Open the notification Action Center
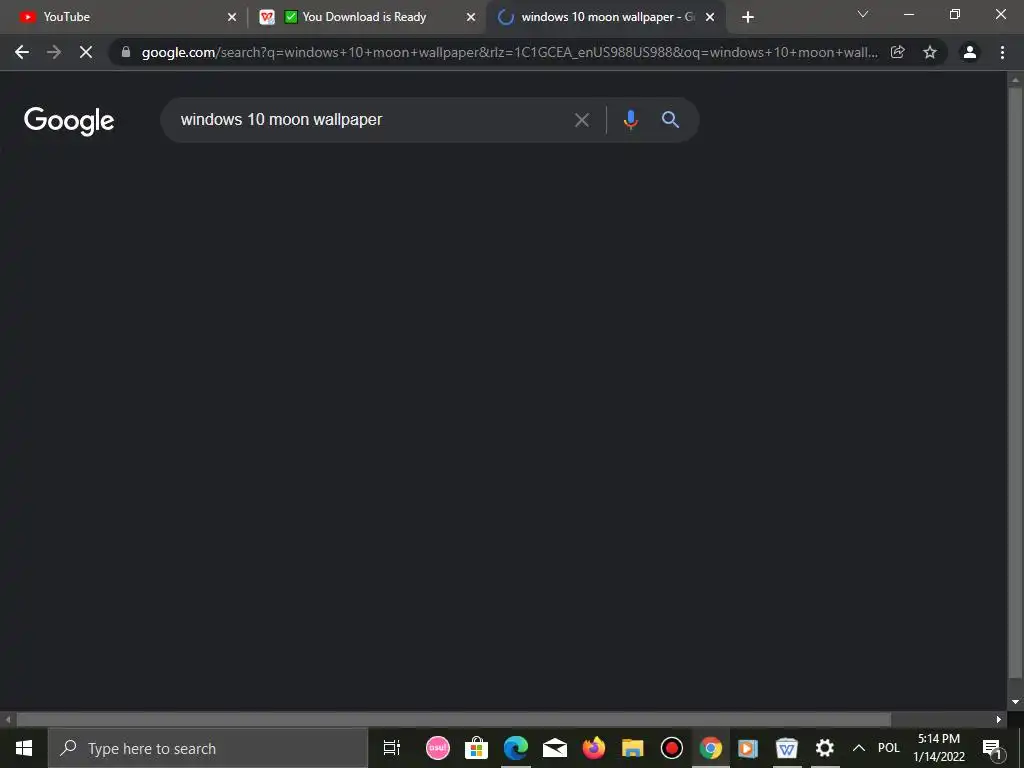 992,748
